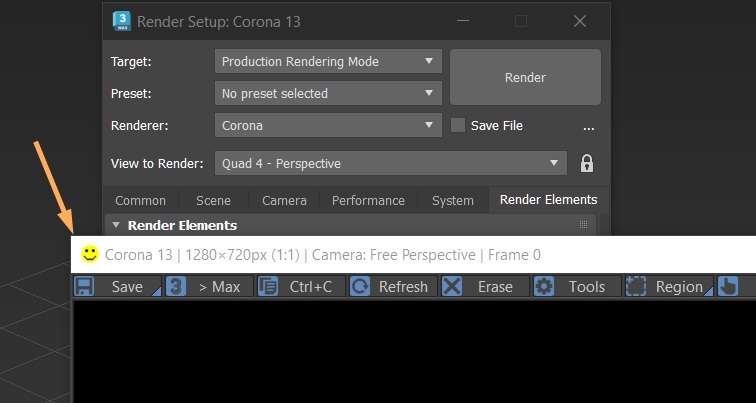756x403 pixels.
Task: Open the Preset dropdown
Action: point(329,93)
